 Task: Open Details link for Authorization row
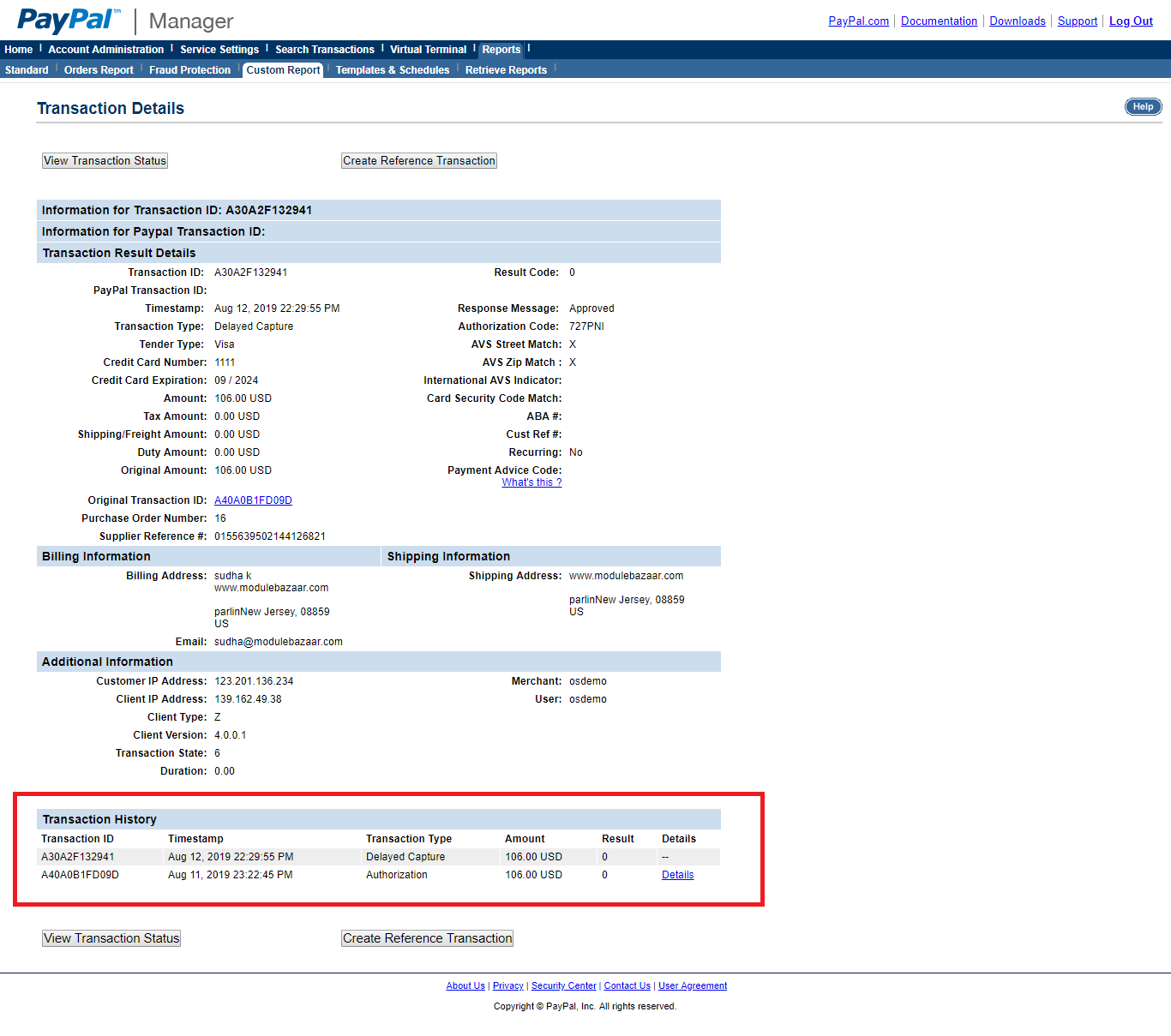coord(677,875)
